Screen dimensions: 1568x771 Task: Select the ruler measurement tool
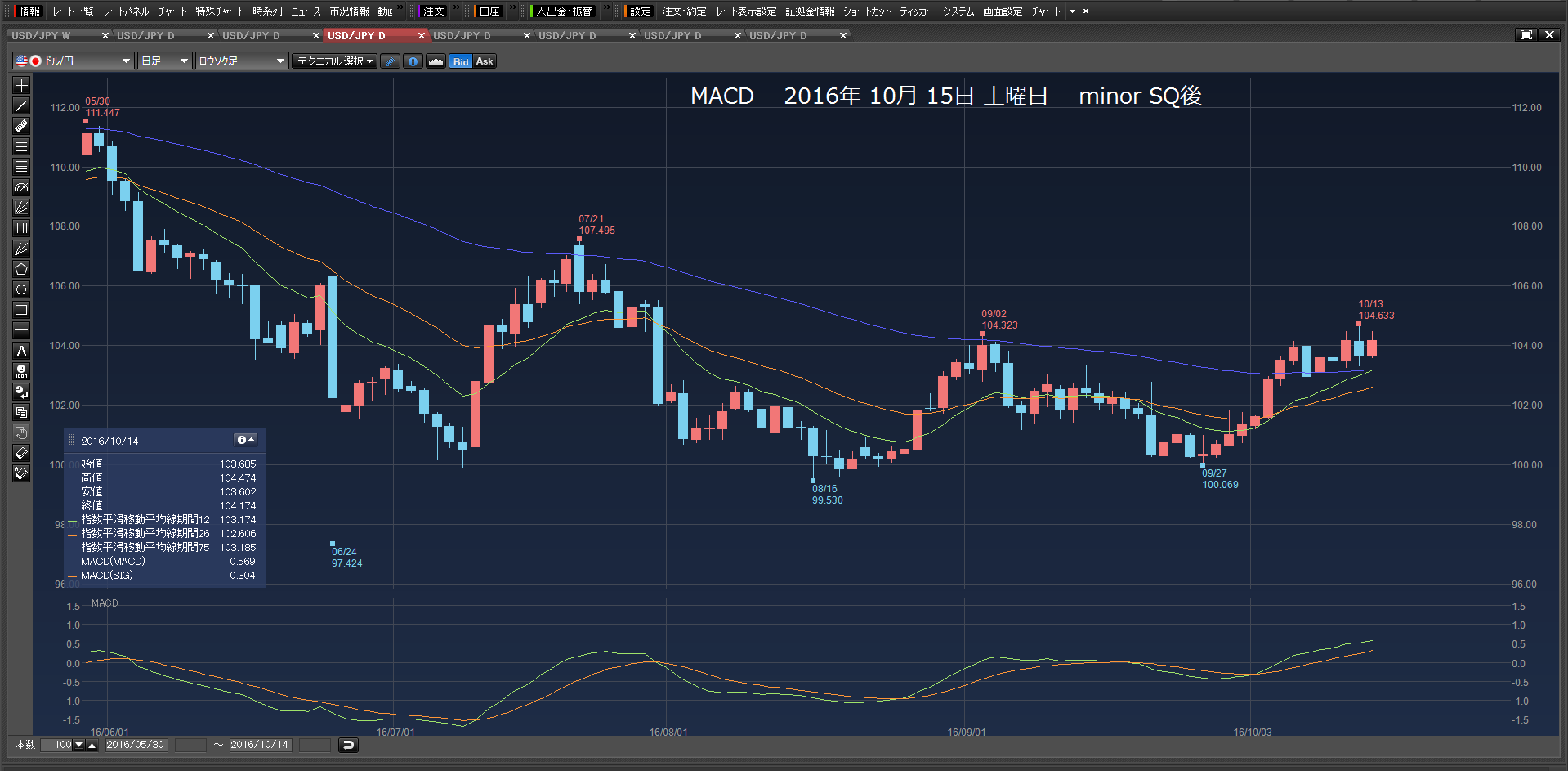21,126
